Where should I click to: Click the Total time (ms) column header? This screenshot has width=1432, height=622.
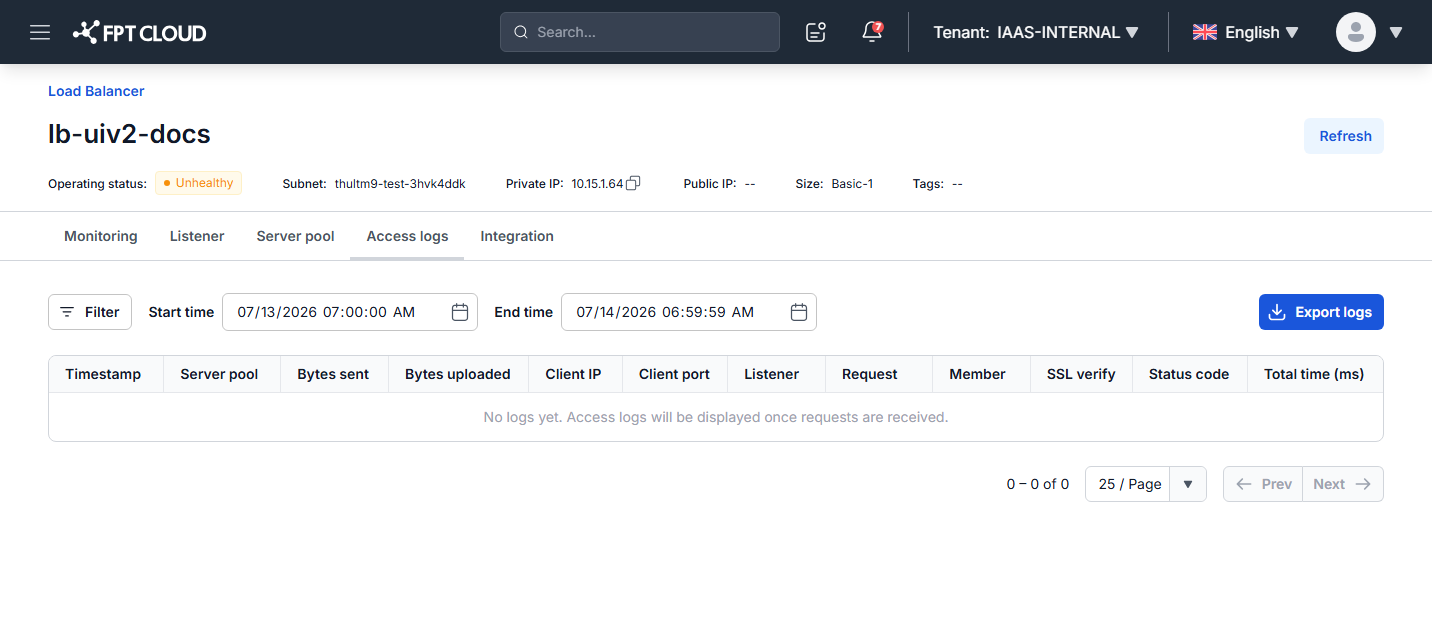[1314, 374]
